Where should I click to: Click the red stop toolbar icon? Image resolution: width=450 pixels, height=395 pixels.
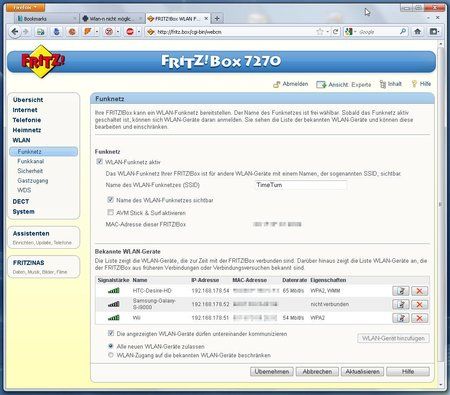pos(130,32)
